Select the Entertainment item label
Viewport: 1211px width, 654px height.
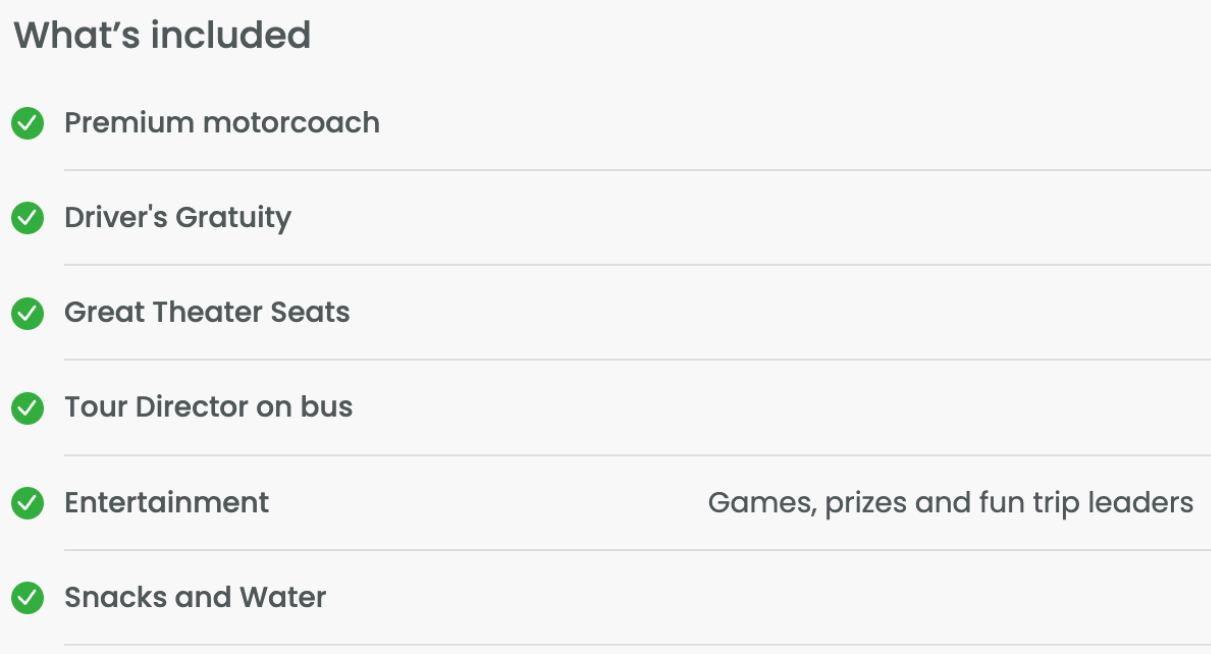point(167,502)
